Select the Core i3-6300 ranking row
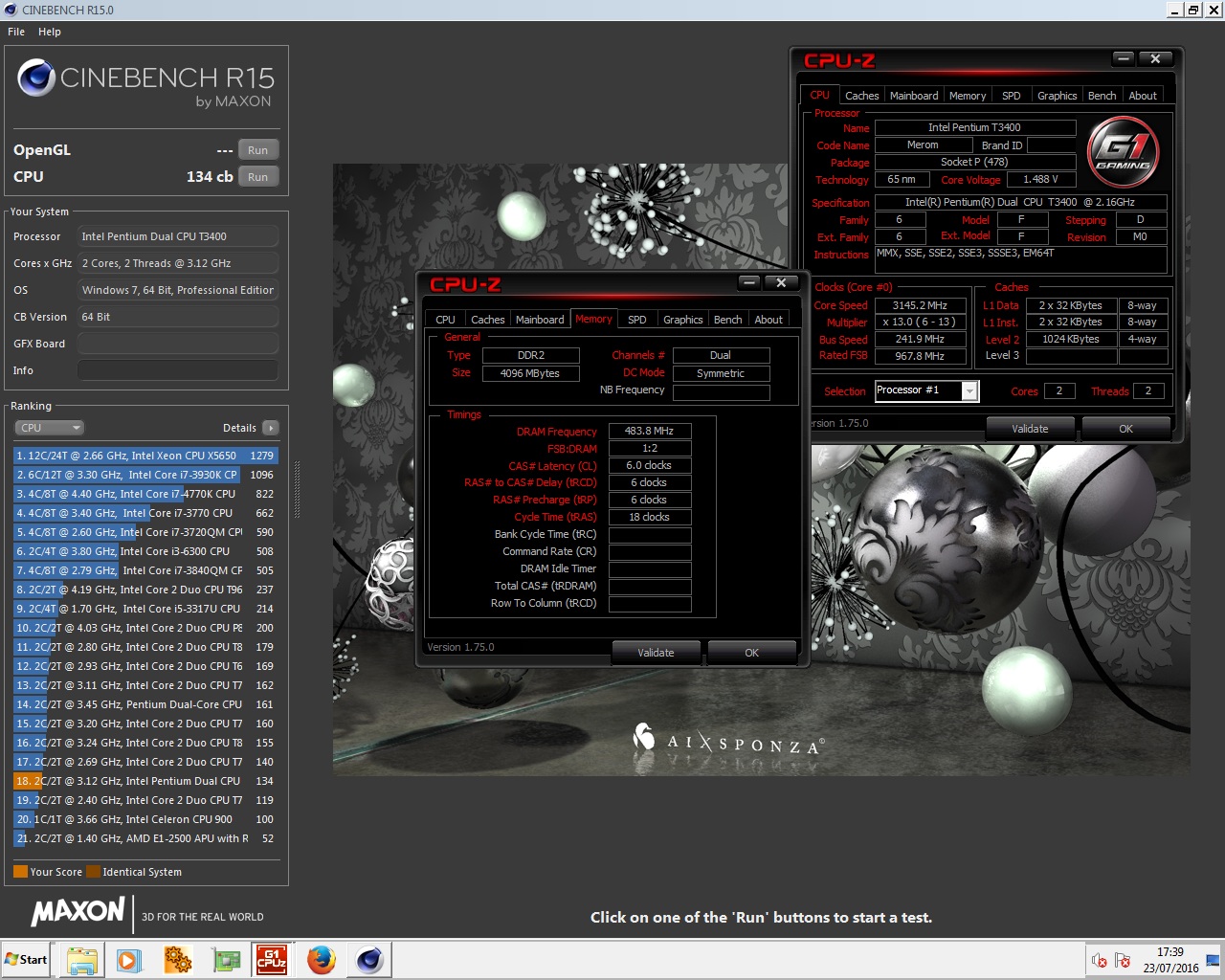 coord(145,551)
